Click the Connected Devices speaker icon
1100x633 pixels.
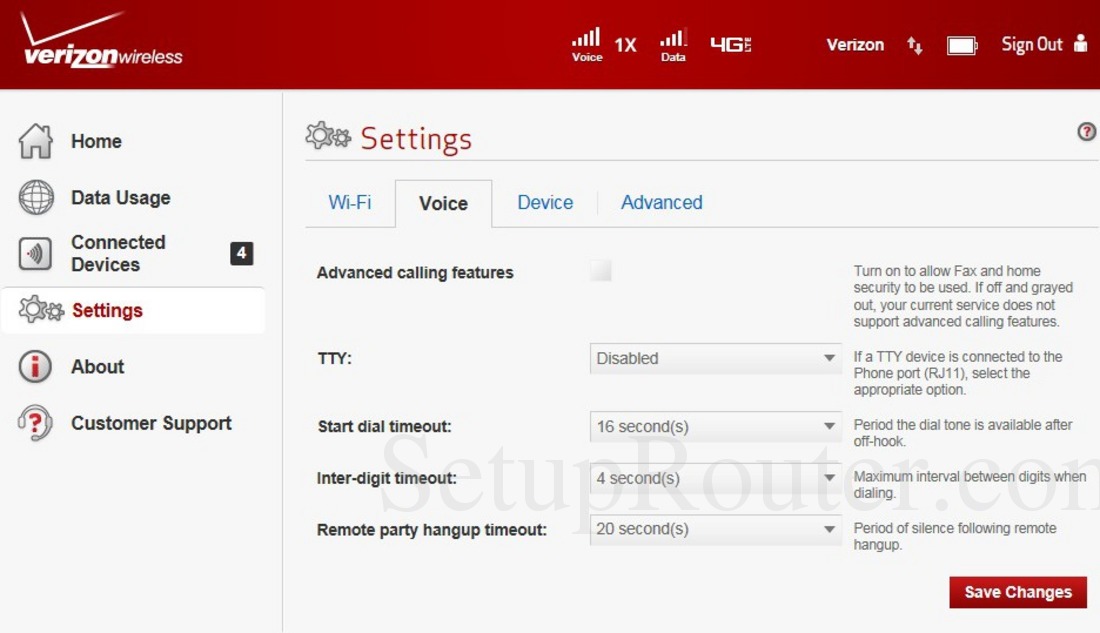tap(36, 253)
